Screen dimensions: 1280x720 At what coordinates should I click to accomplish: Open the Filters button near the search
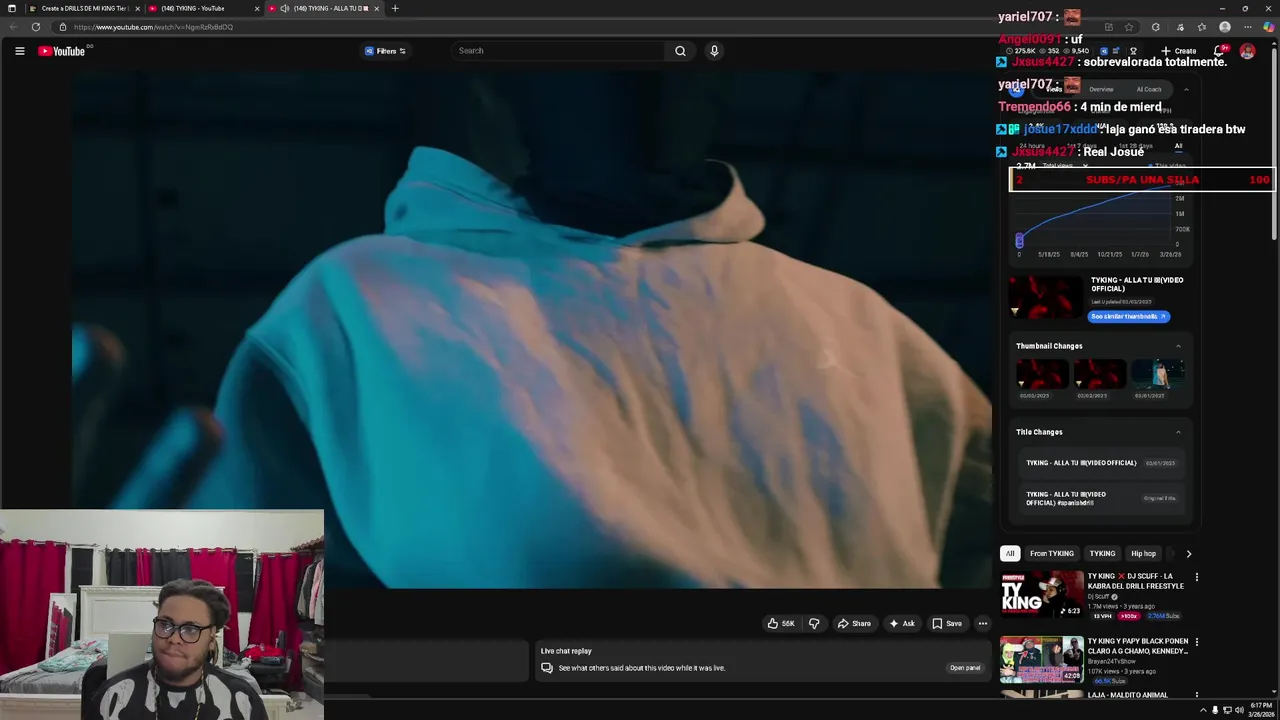(385, 51)
